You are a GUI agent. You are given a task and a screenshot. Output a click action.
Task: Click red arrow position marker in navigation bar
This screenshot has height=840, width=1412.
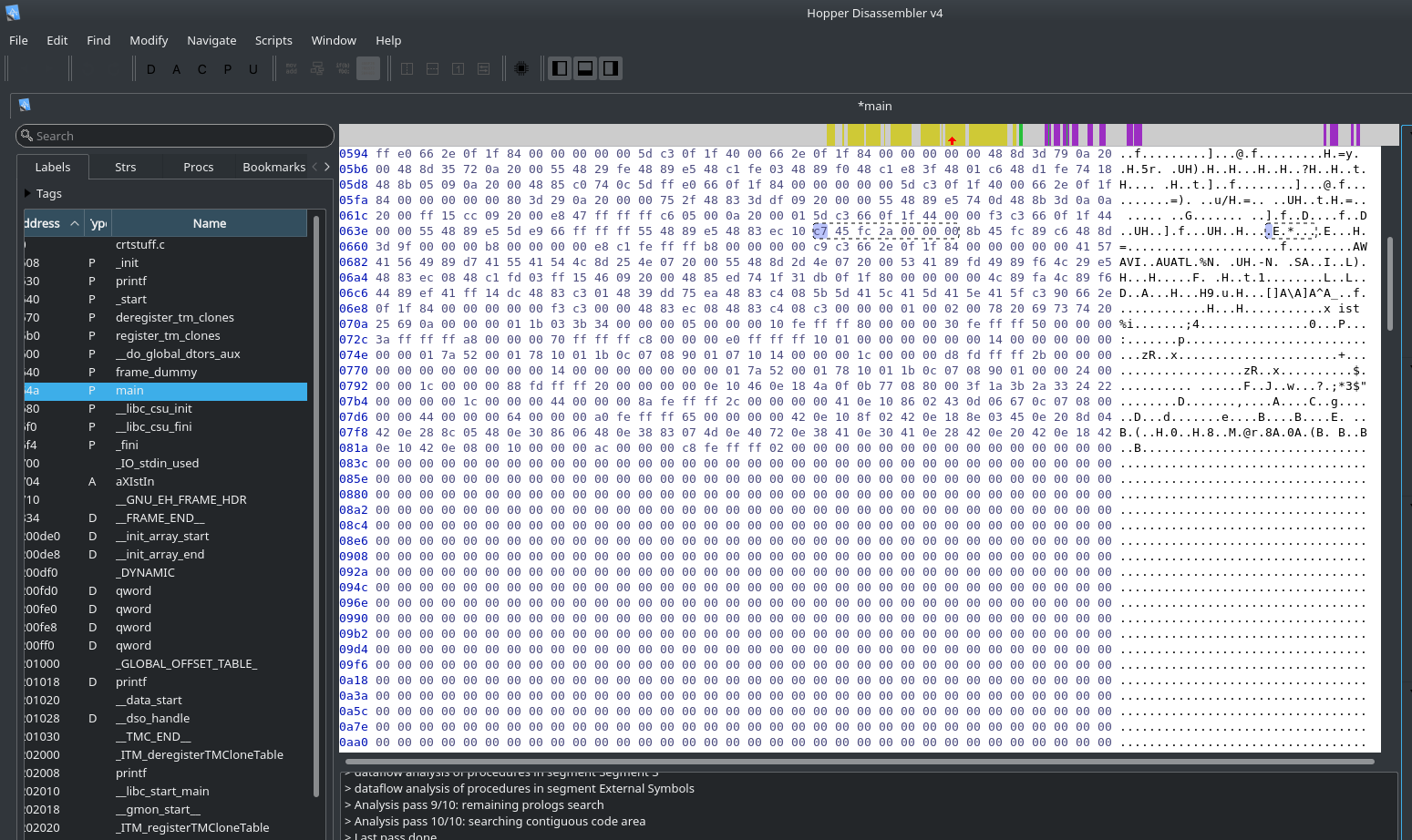coord(953,140)
